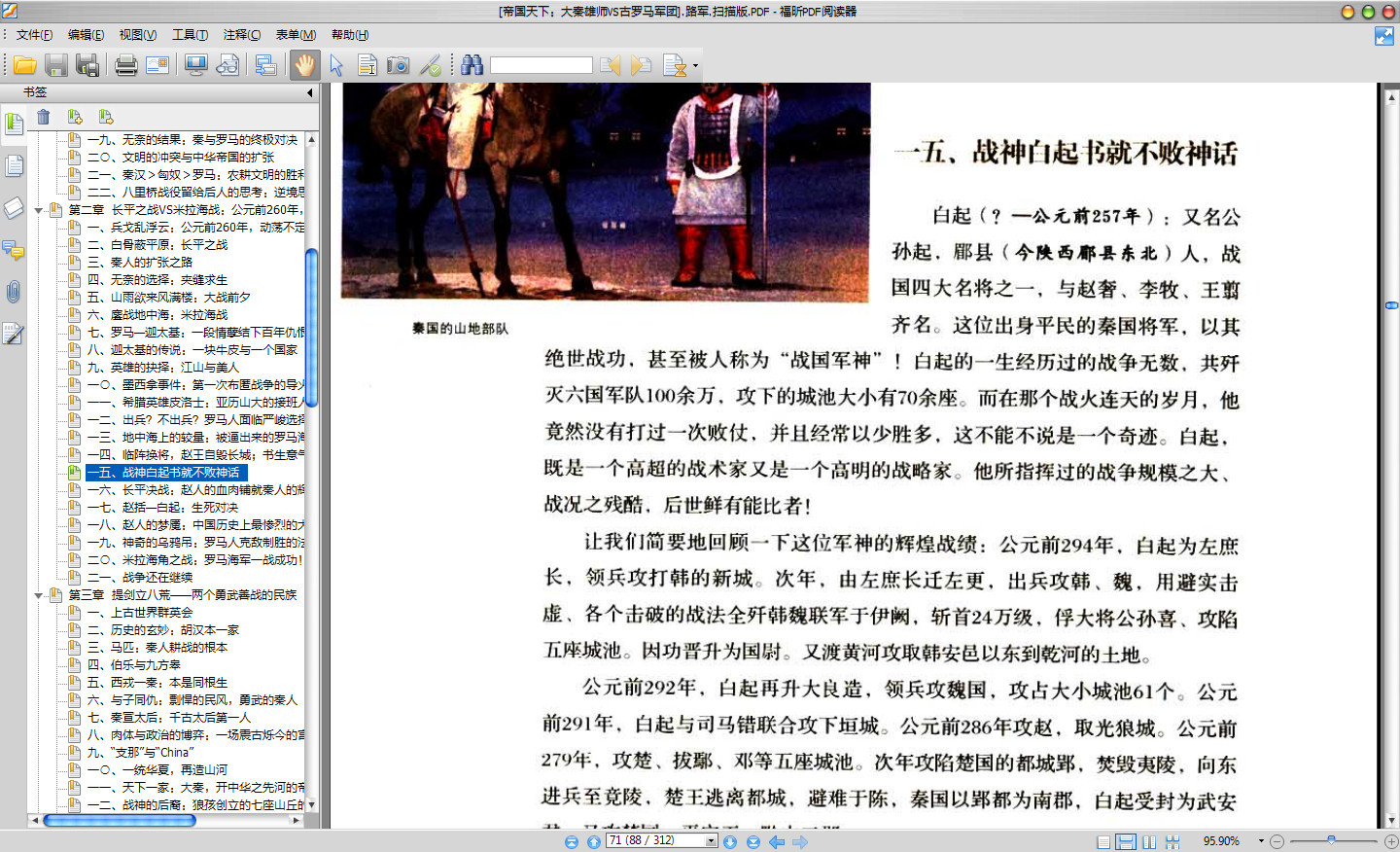Open the 编辑(E) menu
The image size is (1400, 852).
87,35
